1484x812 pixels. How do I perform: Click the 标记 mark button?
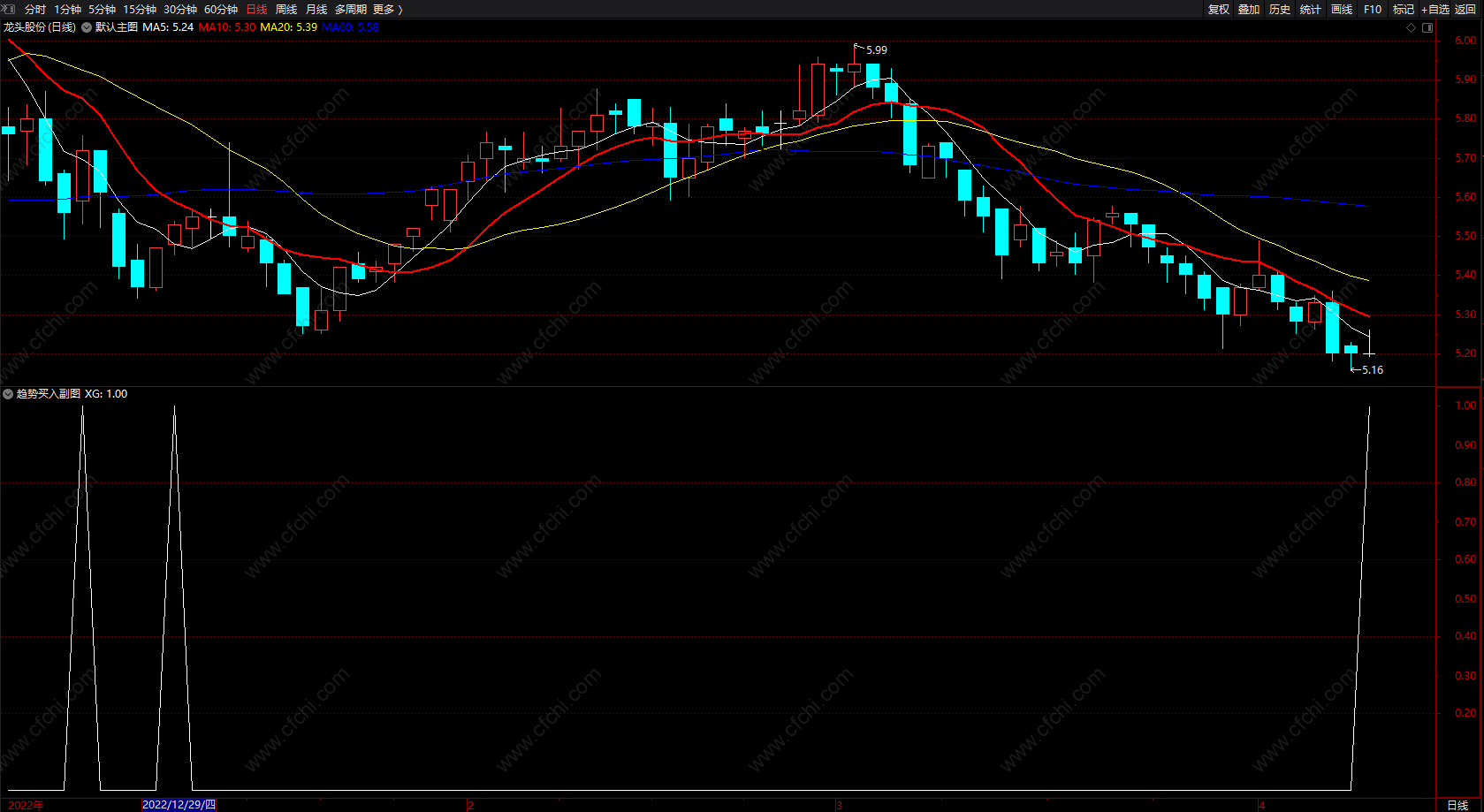tap(1404, 10)
